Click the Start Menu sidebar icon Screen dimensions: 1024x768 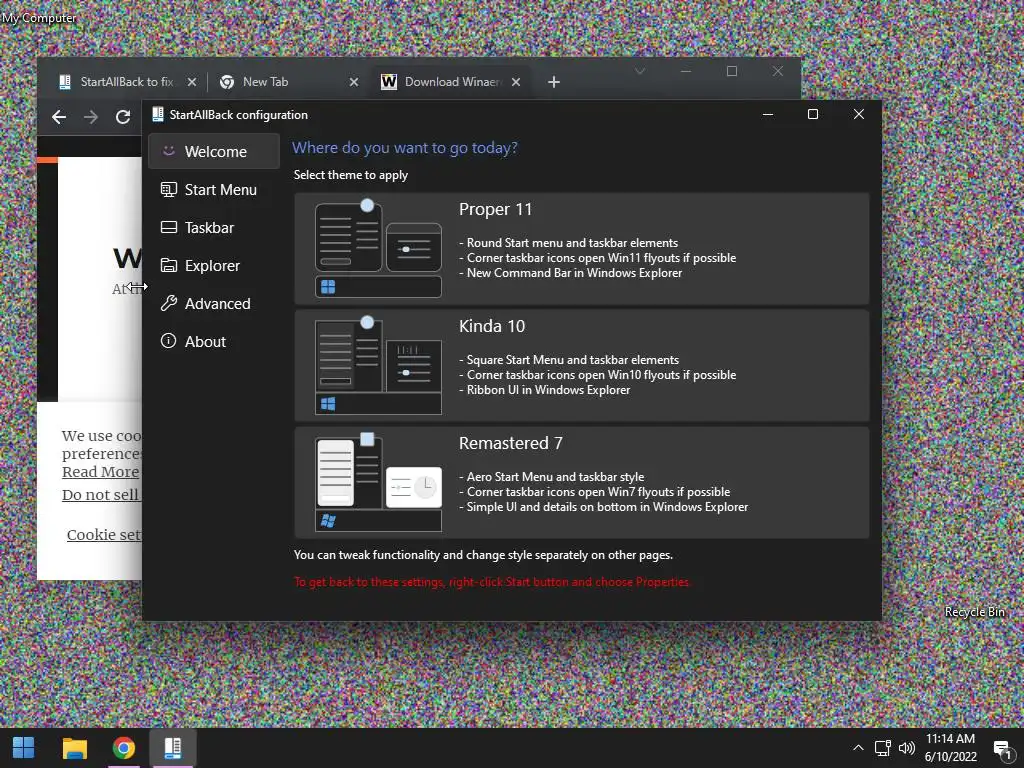168,189
